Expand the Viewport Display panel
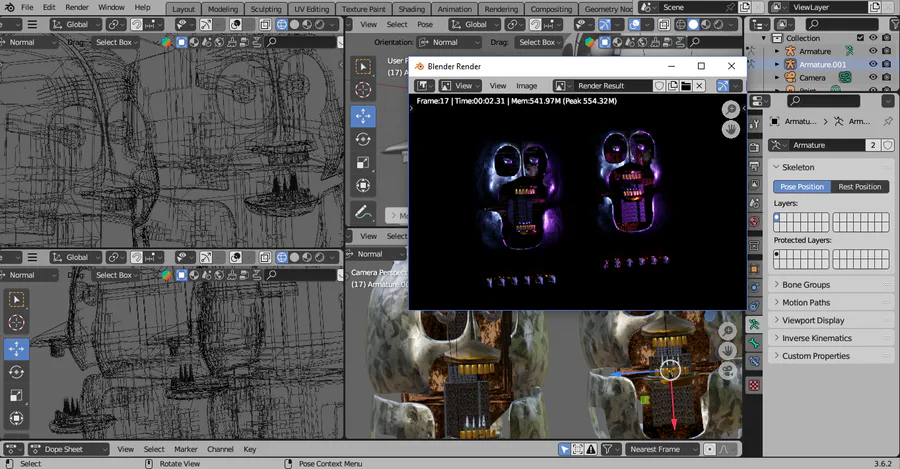Viewport: 900px width, 469px height. coord(831,320)
